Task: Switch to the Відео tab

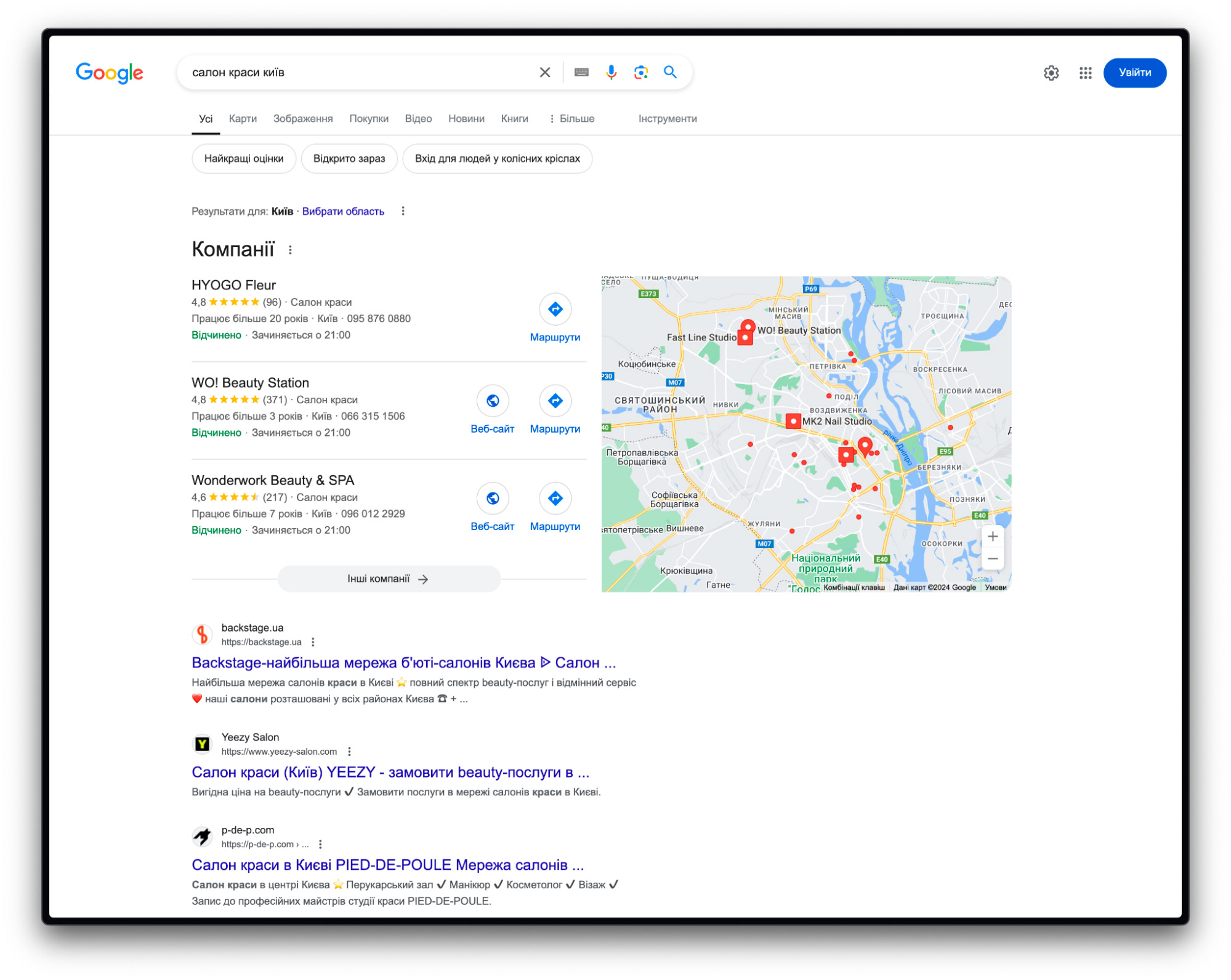Action: (x=418, y=119)
